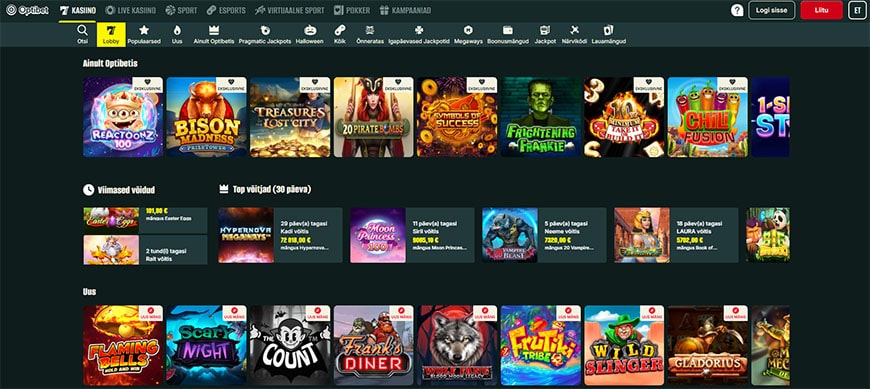Switch to the Kasiino tab

point(77,10)
